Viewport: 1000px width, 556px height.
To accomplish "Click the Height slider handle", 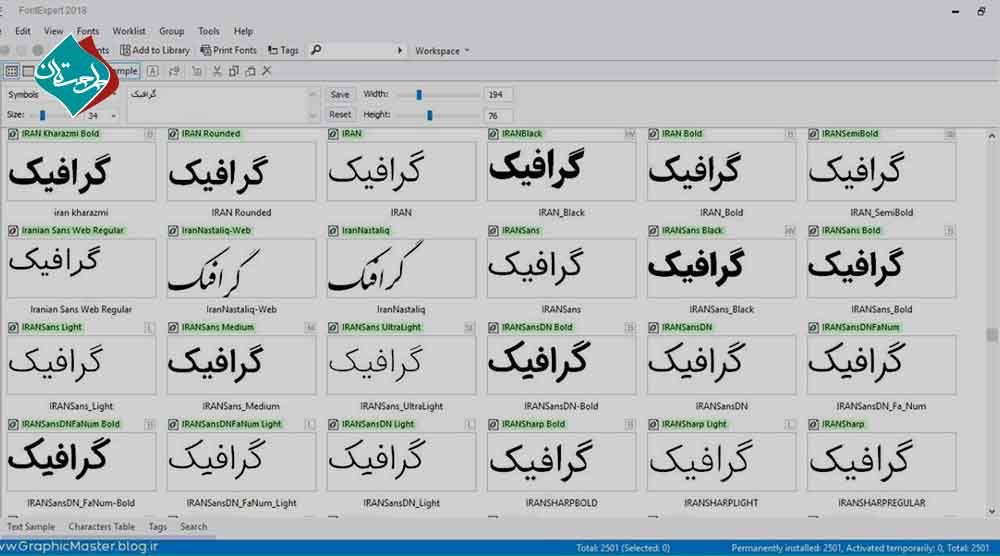I will click(430, 115).
